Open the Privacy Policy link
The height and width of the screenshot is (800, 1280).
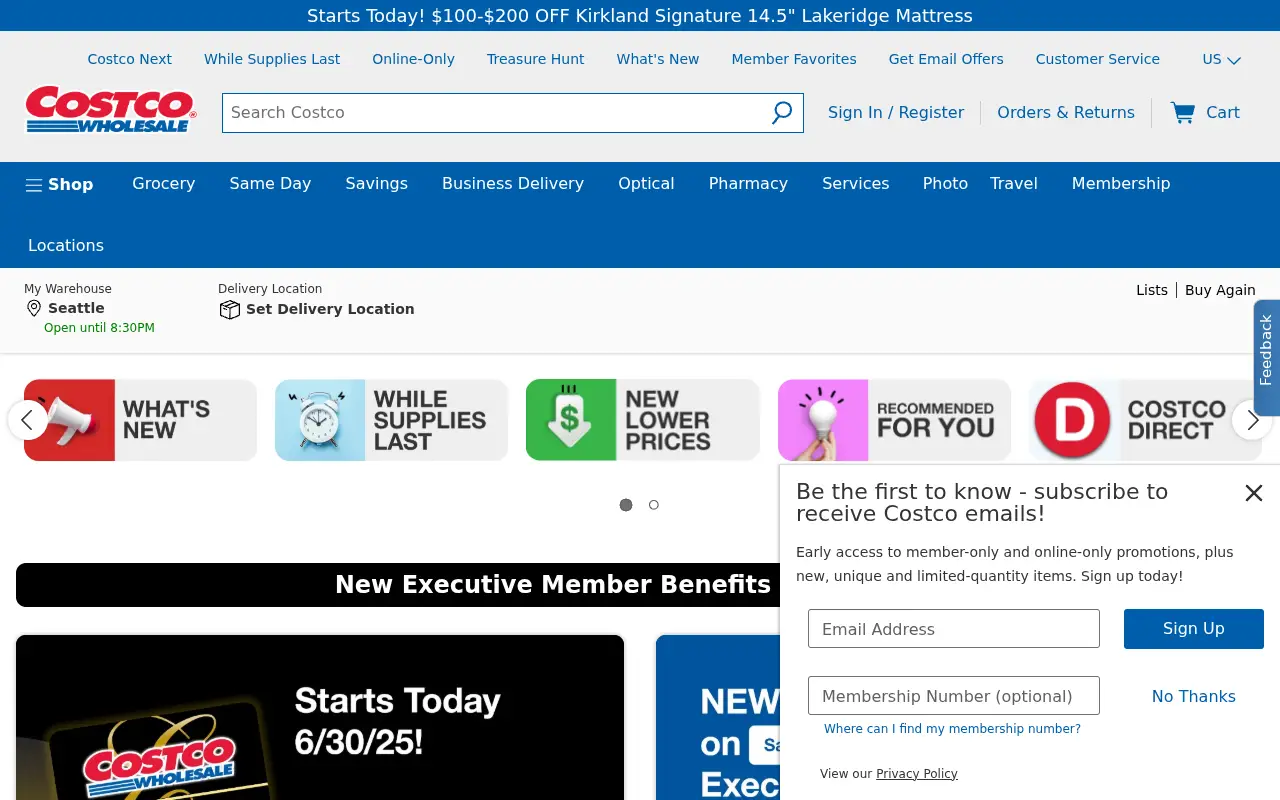point(917,774)
